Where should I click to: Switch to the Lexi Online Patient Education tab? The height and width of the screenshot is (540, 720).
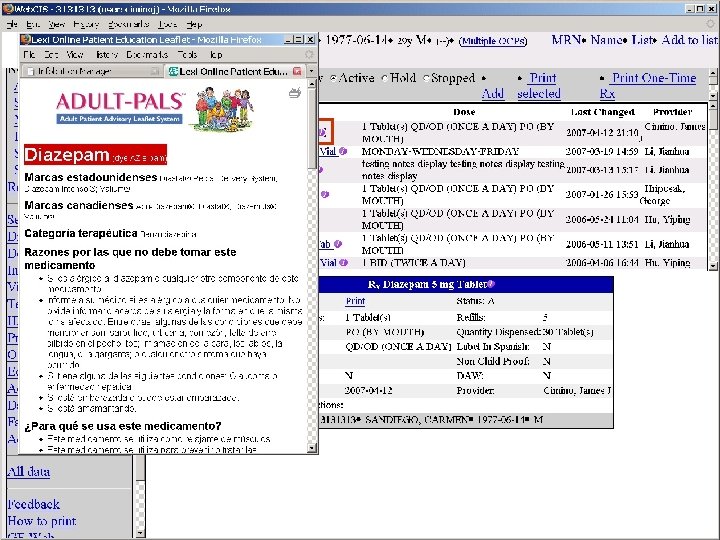(x=234, y=71)
